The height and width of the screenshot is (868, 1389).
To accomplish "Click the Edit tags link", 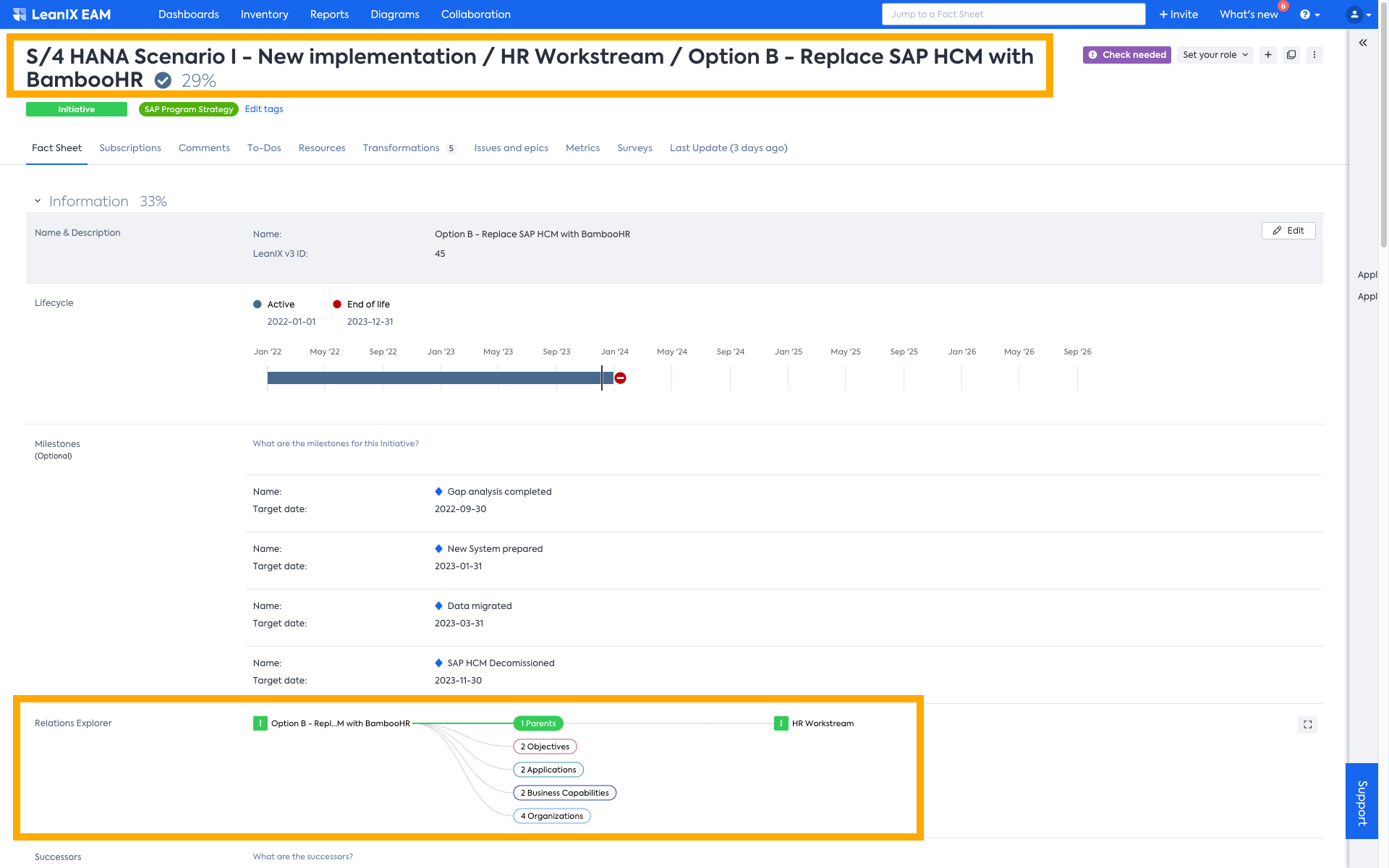I will [264, 109].
